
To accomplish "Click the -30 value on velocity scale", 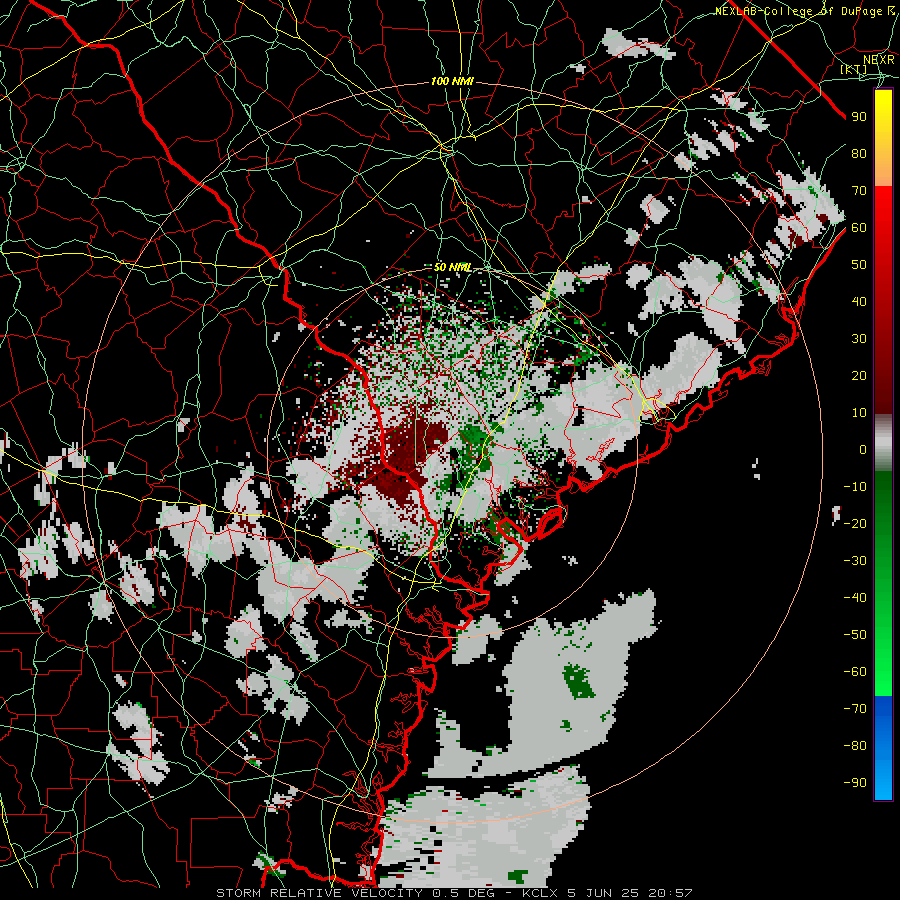I will 855,561.
